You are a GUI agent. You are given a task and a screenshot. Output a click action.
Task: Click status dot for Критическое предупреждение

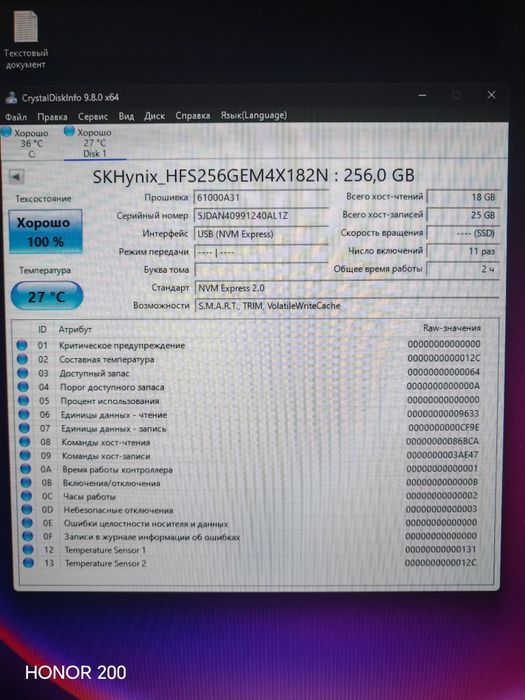[21, 345]
